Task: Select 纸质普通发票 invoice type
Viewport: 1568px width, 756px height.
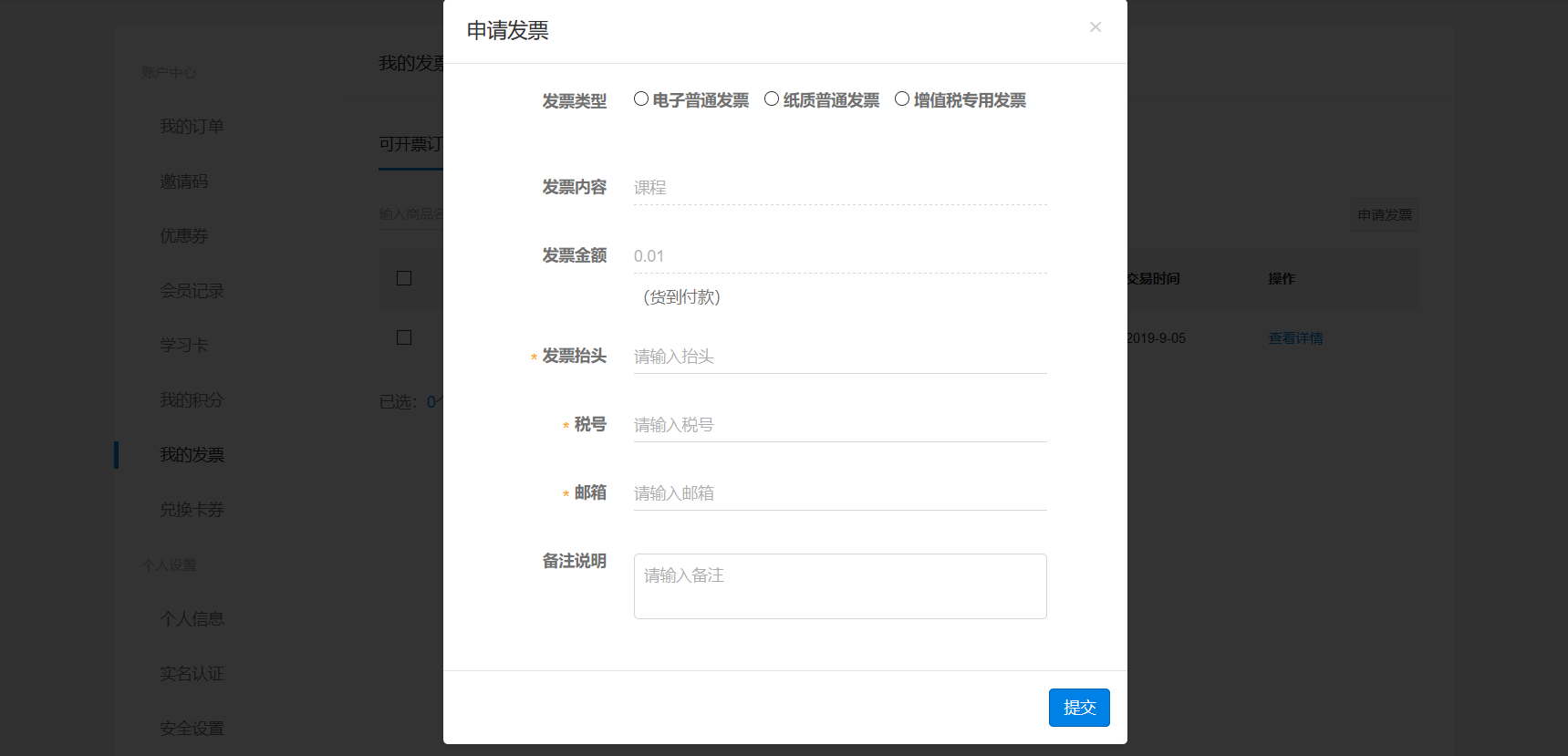Action: point(772,99)
